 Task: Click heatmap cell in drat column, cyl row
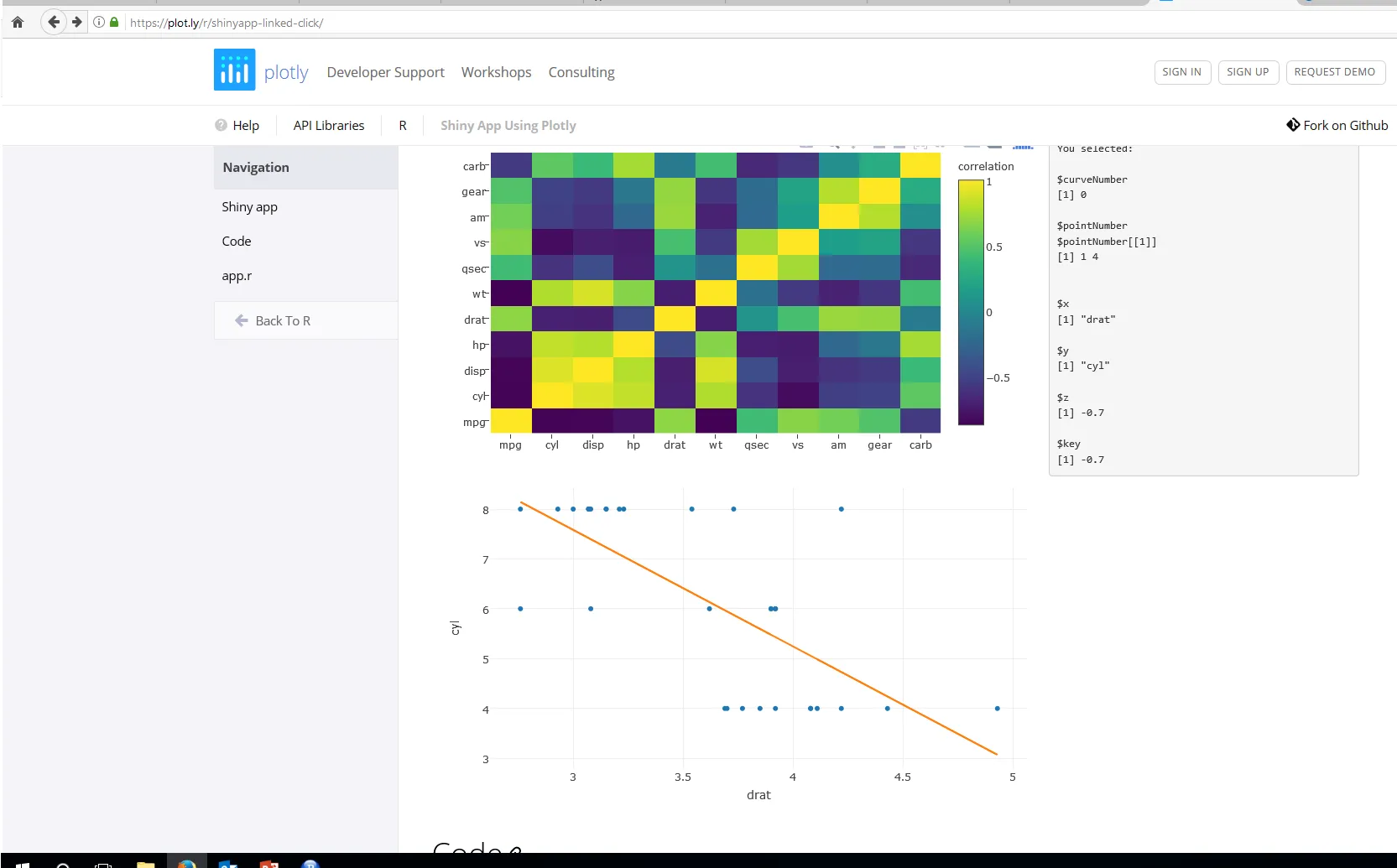(675, 395)
